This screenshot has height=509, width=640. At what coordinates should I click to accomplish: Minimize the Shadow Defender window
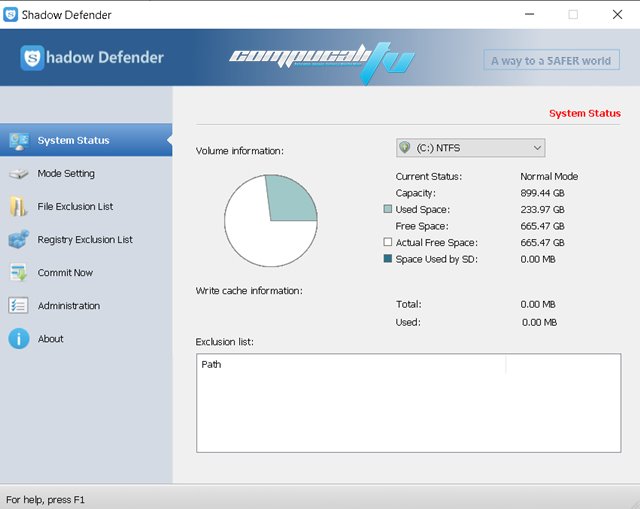(529, 14)
